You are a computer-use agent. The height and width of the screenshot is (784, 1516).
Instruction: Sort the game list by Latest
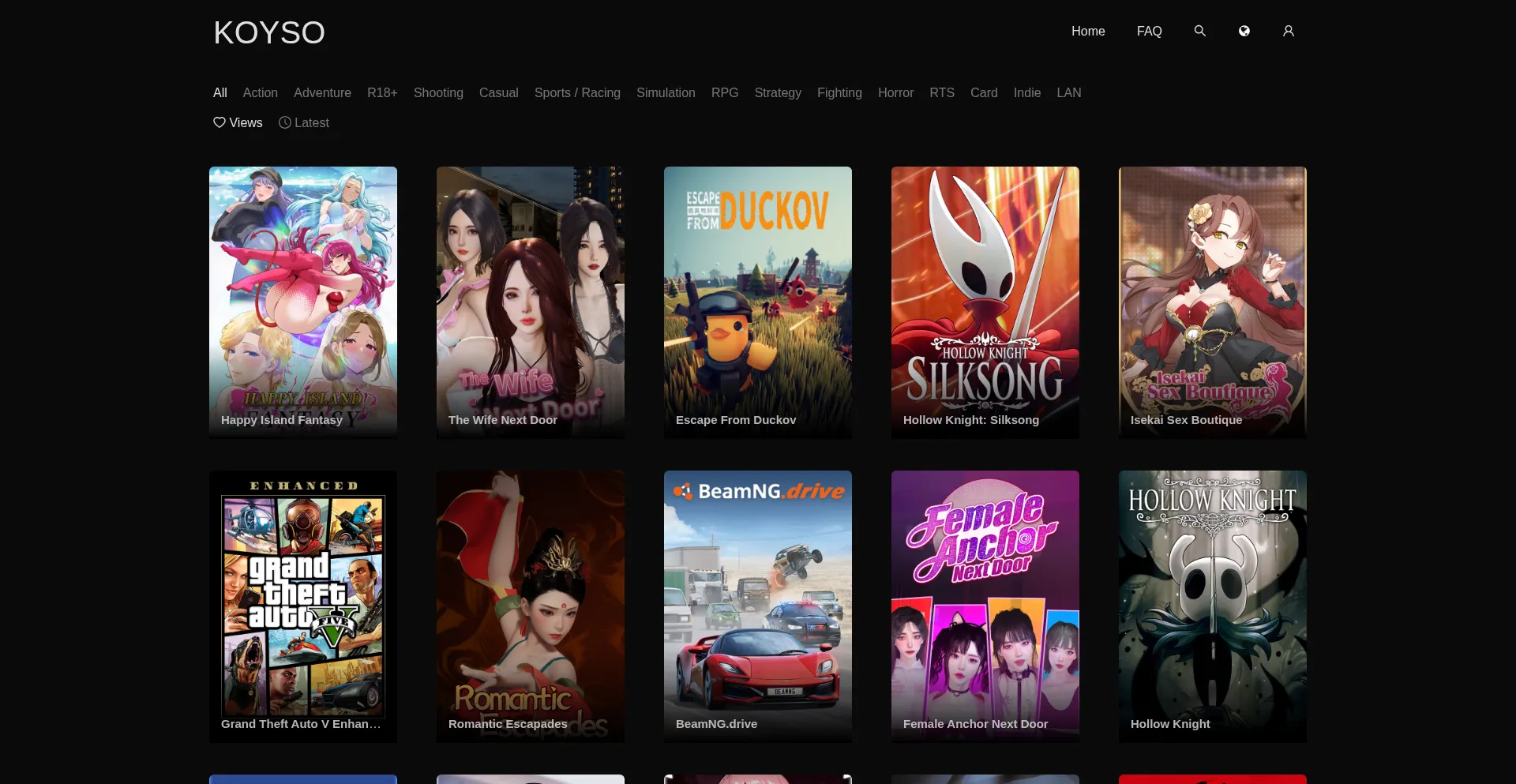click(x=304, y=122)
